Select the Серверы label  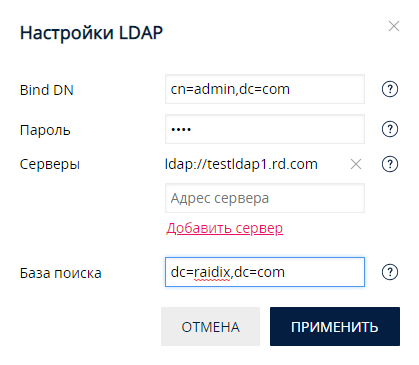50,164
